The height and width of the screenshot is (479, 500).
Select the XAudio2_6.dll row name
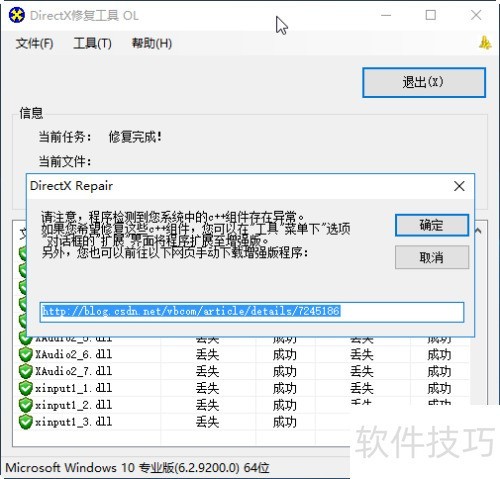pyautogui.click(x=74, y=354)
